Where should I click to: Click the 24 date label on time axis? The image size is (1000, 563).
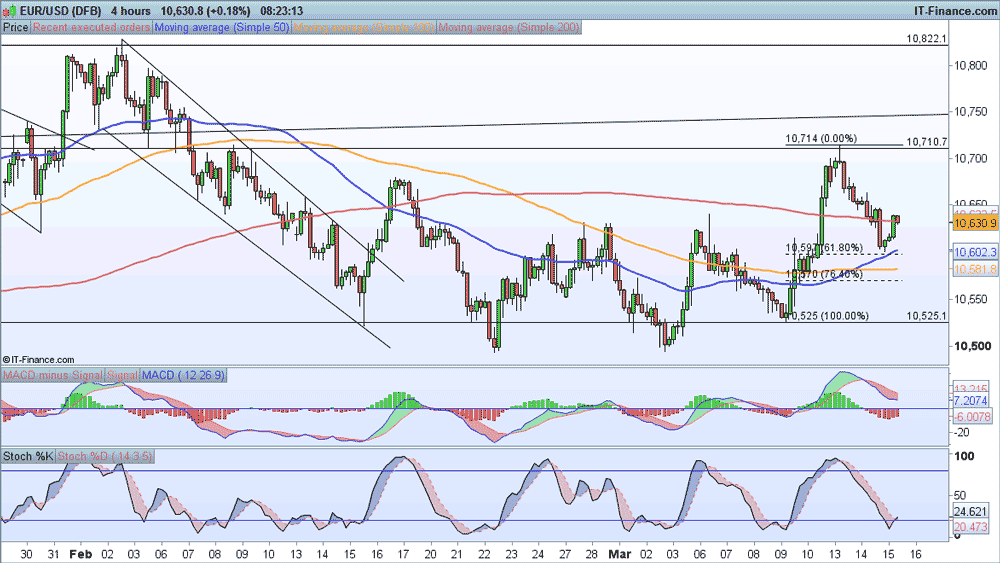[x=538, y=554]
